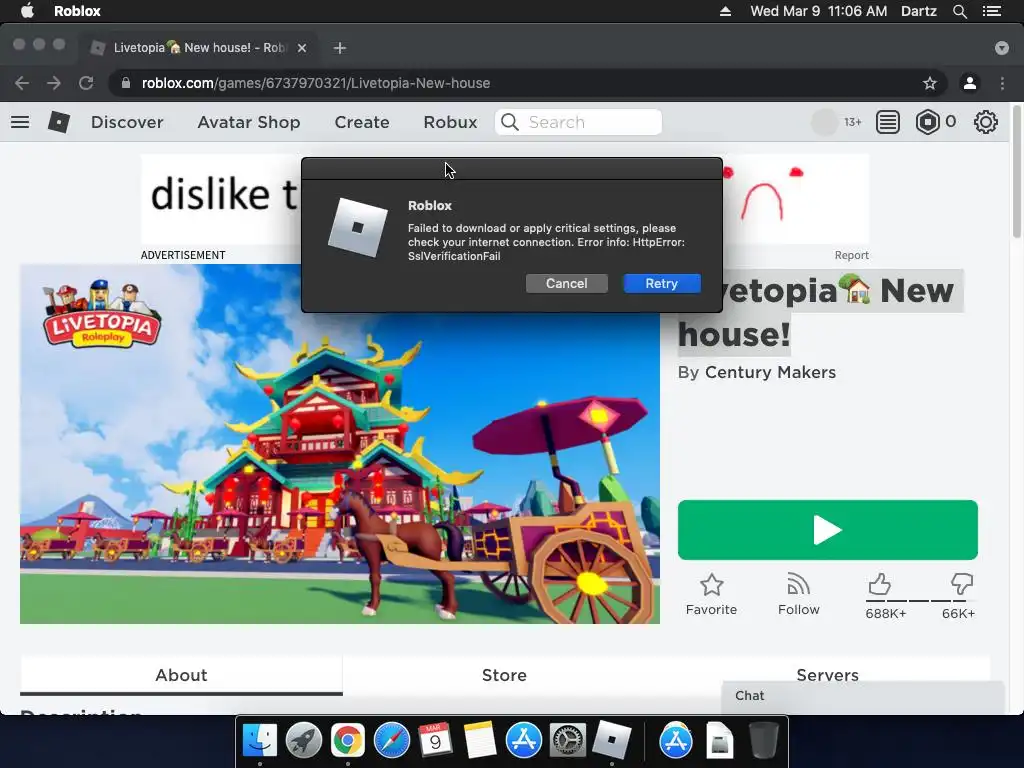The height and width of the screenshot is (768, 1024).
Task: Bookmark page with Chrome star icon
Action: pos(929,83)
